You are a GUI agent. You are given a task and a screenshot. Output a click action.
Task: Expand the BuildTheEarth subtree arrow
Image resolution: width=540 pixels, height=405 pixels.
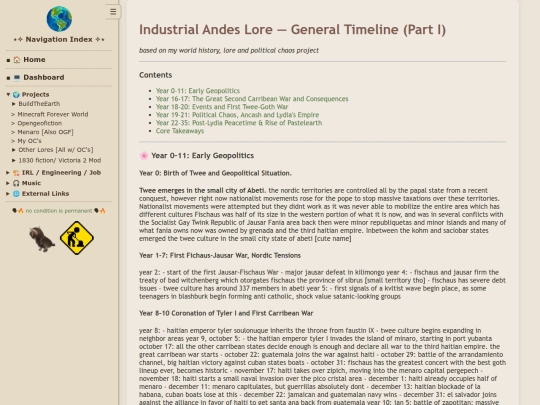tap(14, 104)
